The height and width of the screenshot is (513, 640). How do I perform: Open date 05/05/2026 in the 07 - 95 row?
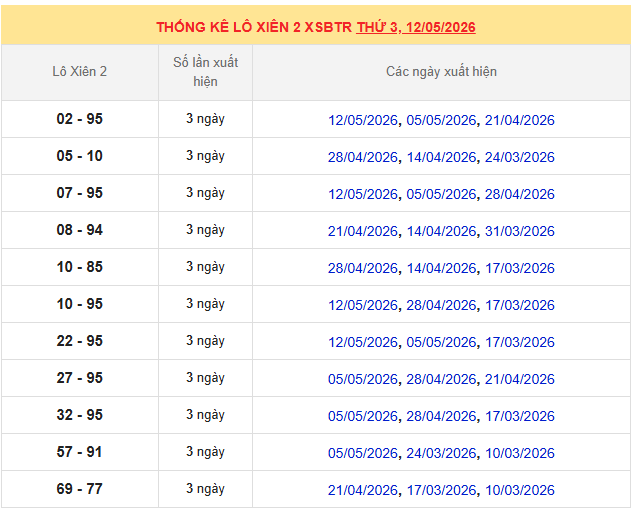tap(441, 194)
